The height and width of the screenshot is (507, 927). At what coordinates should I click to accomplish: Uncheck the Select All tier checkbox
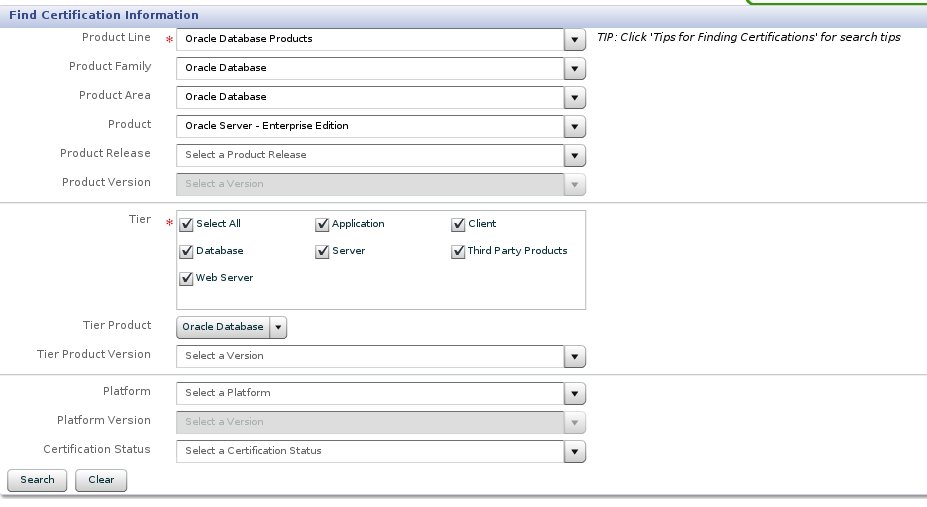click(186, 225)
